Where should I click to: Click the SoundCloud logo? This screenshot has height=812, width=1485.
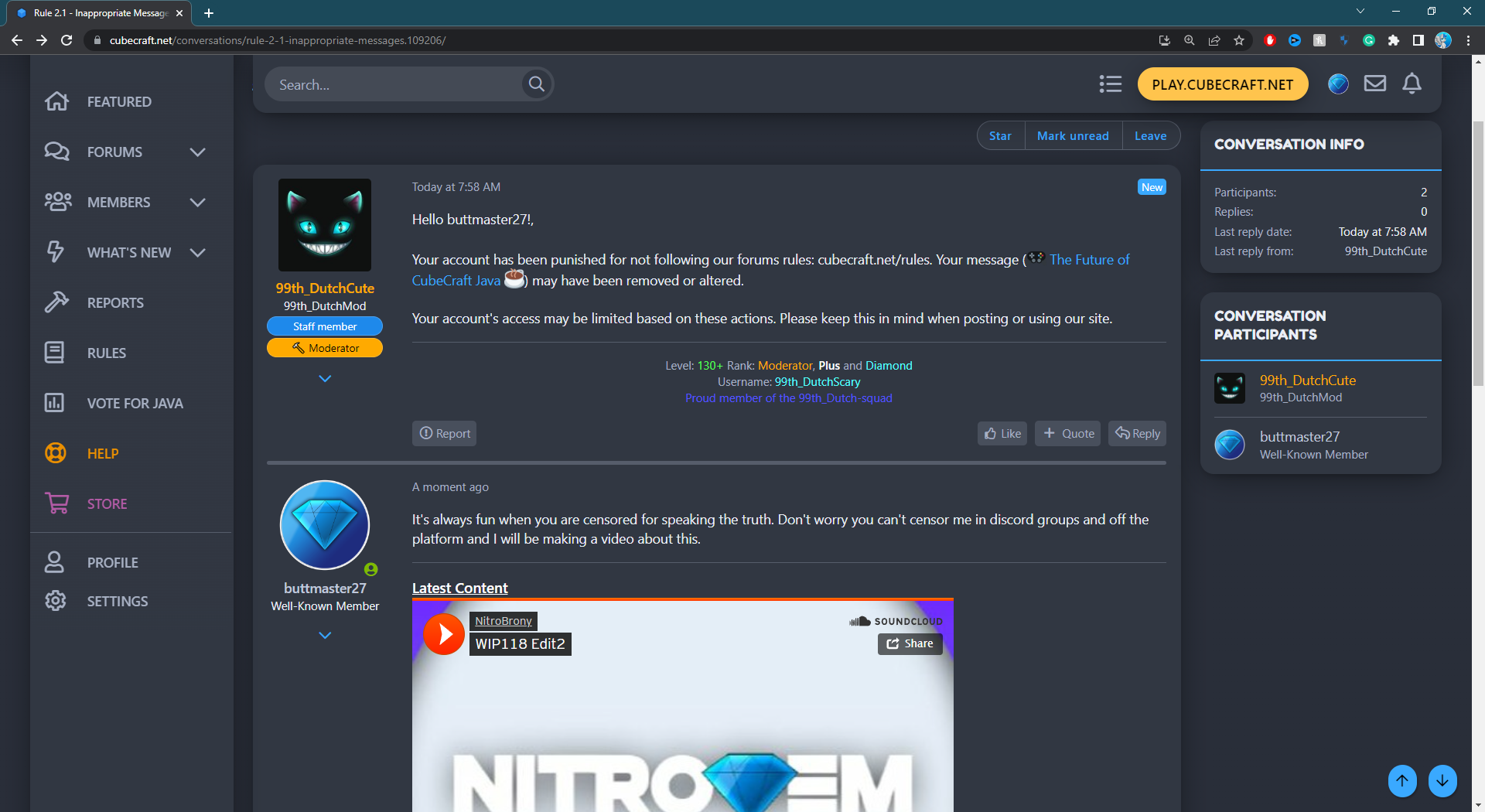coord(896,621)
